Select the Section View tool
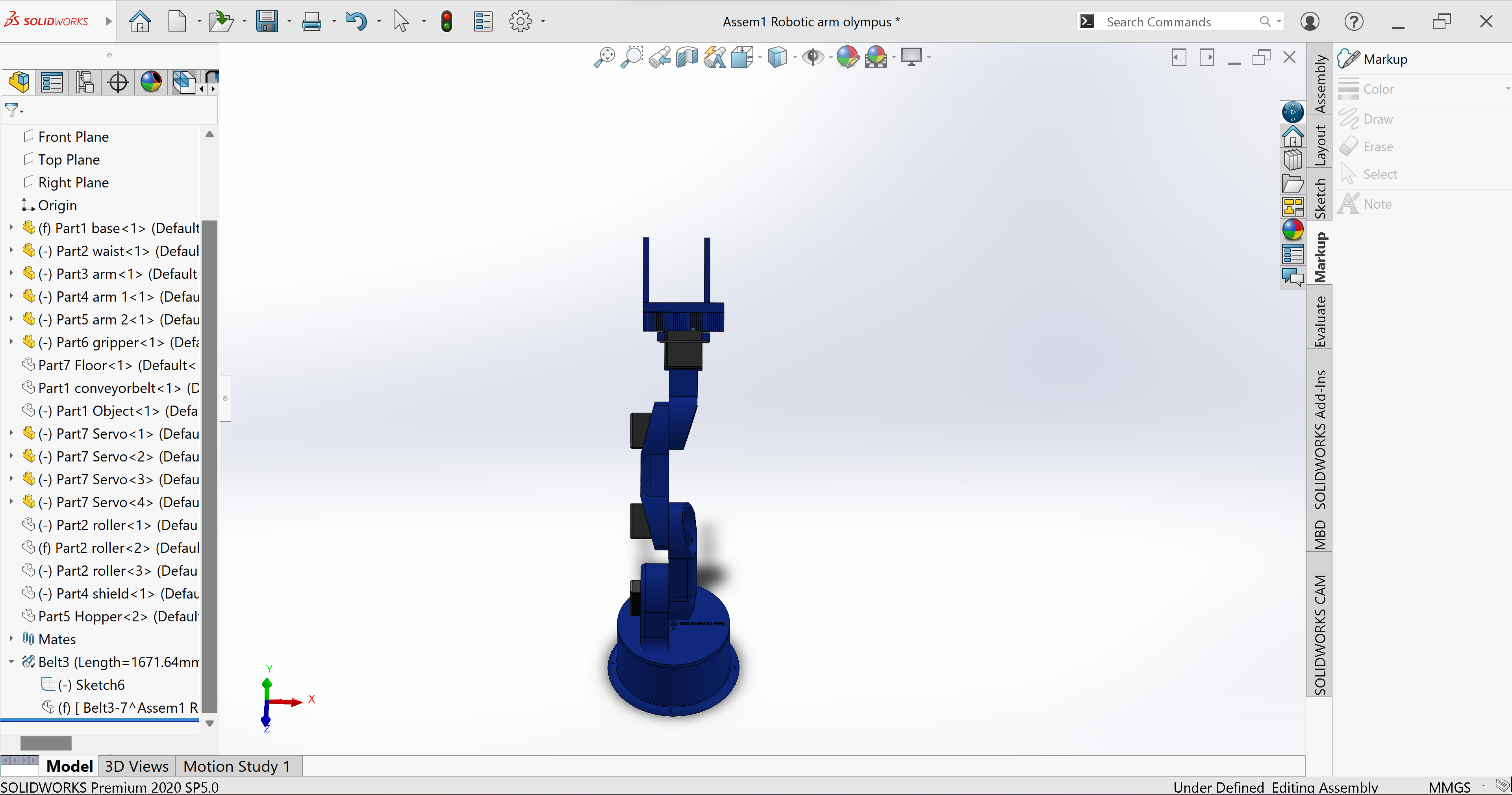The height and width of the screenshot is (795, 1512). [687, 57]
